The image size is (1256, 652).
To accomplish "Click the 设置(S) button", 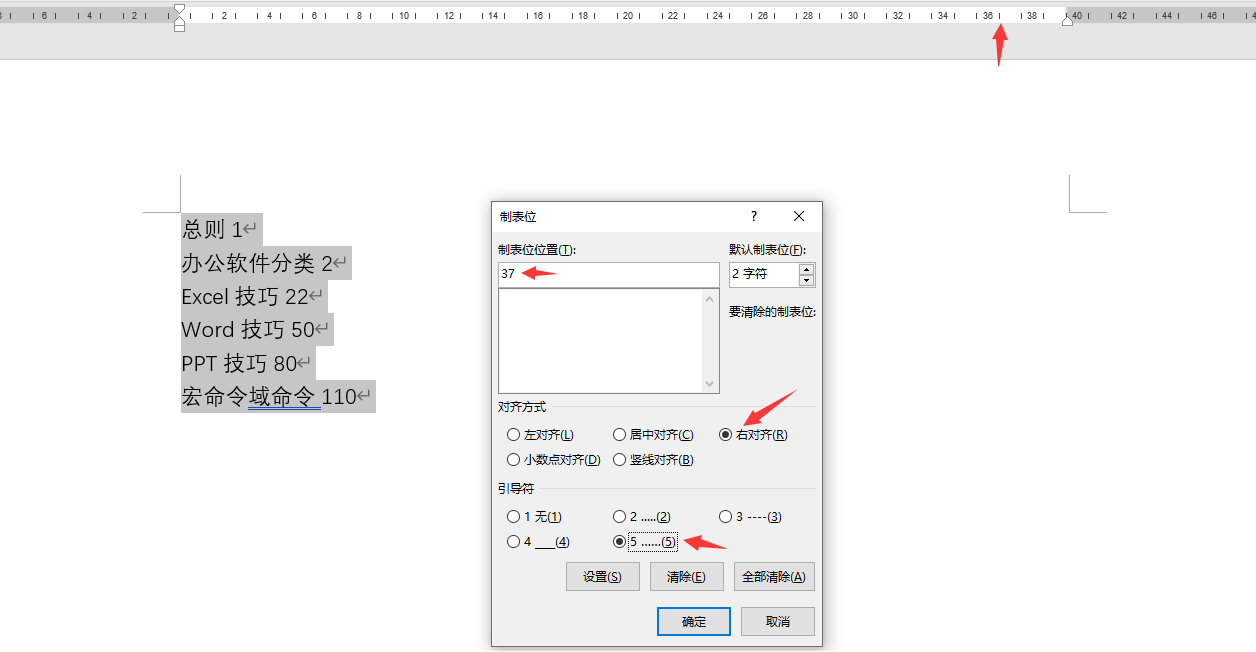I will click(603, 577).
